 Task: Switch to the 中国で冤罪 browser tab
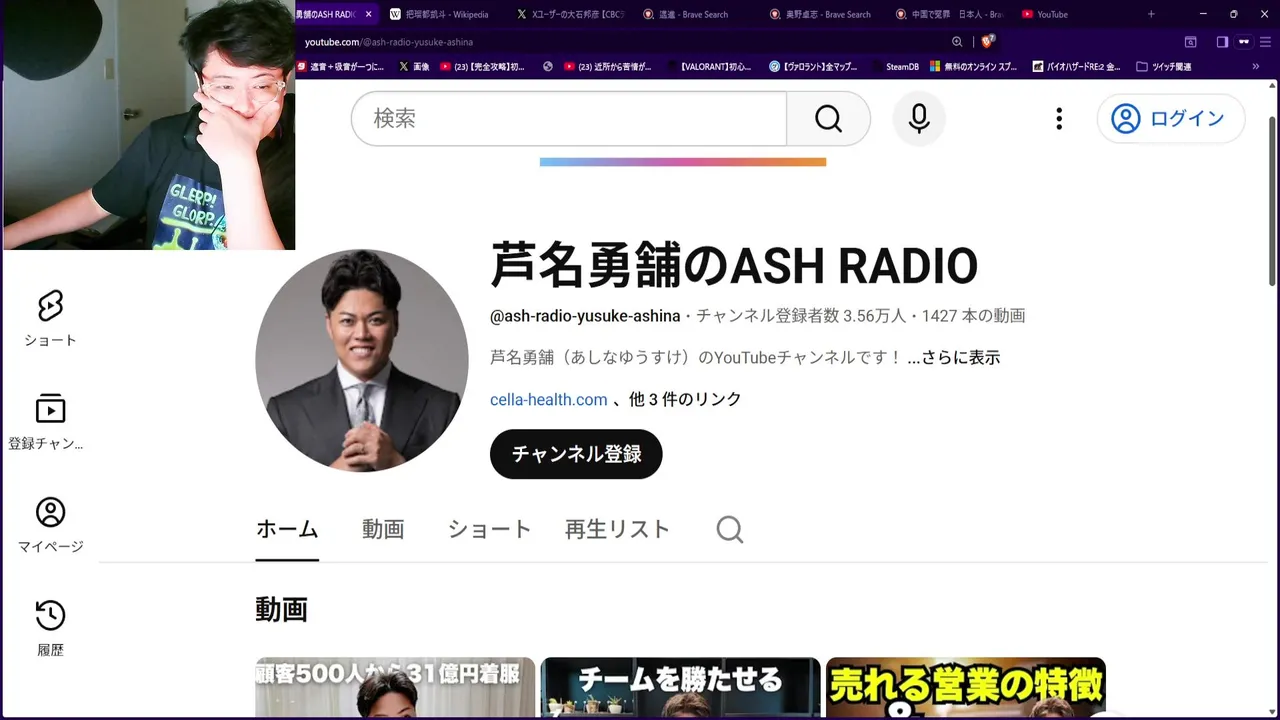pyautogui.click(x=948, y=14)
